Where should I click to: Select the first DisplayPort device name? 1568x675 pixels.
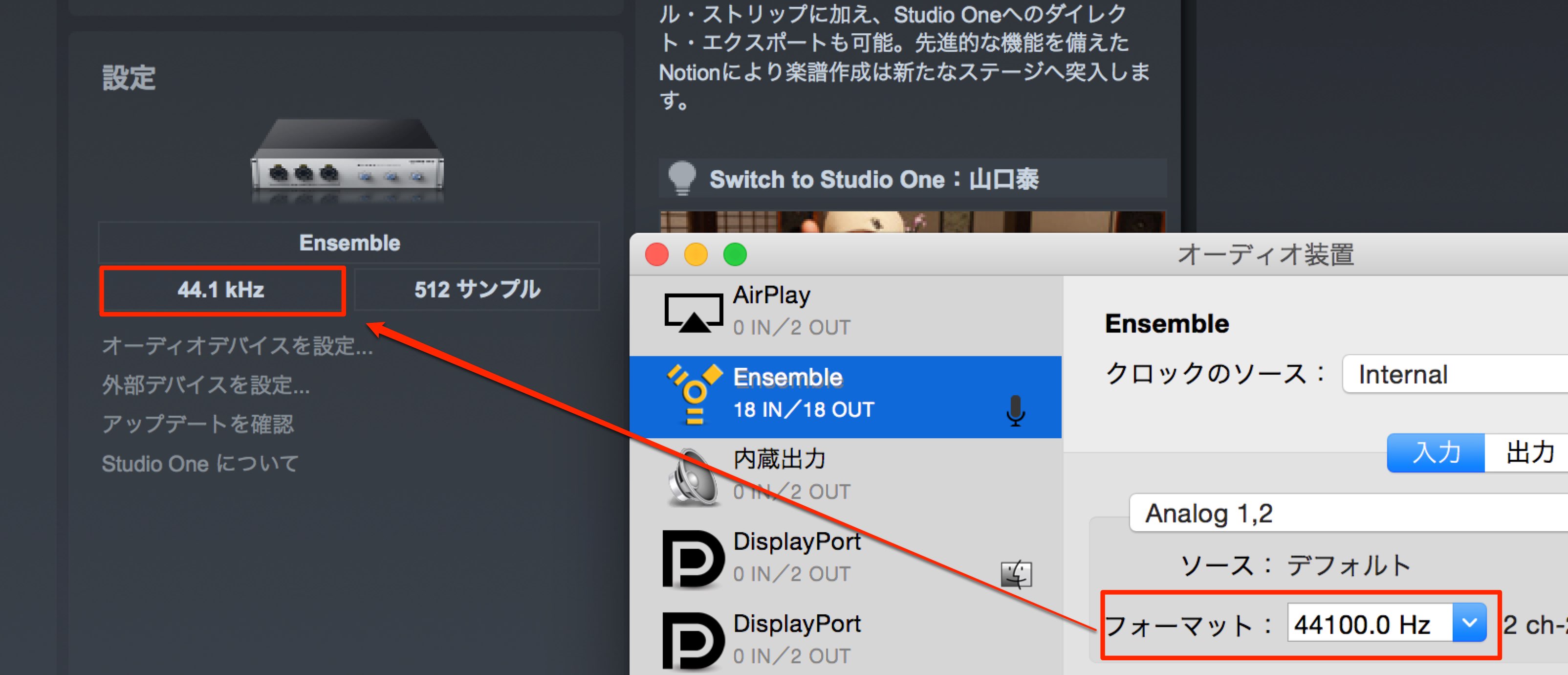(x=797, y=541)
